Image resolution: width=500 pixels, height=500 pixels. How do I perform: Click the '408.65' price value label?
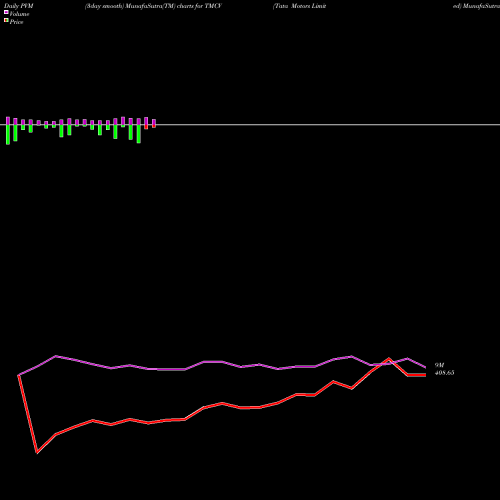coord(445,373)
